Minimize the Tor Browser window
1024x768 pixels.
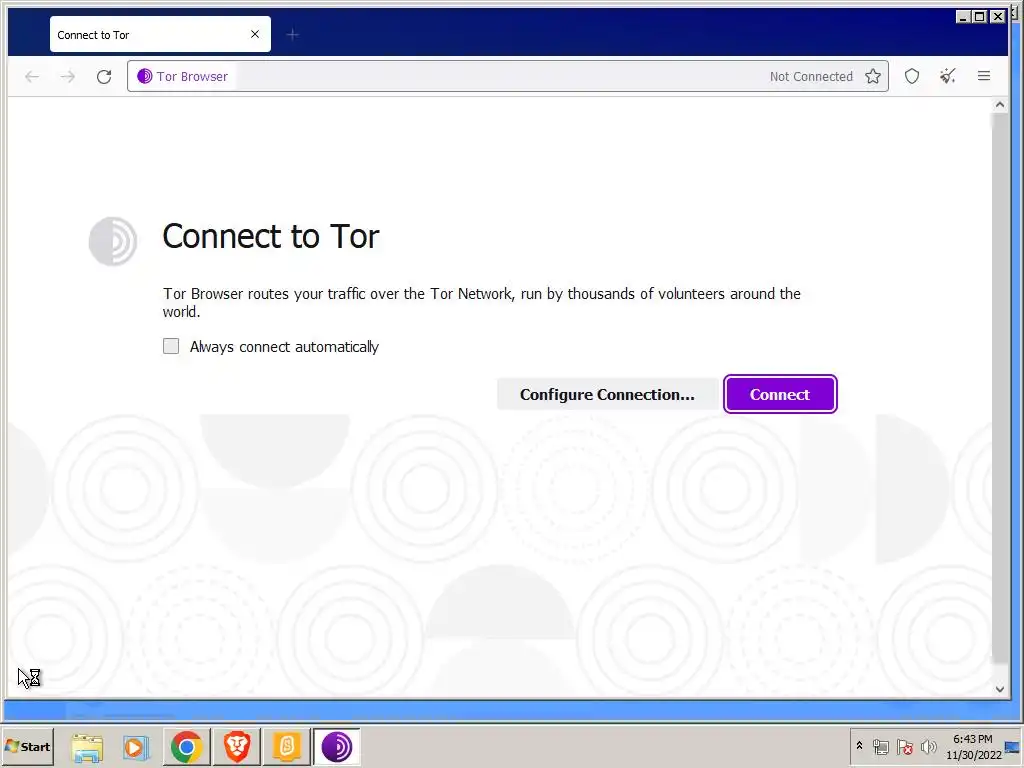point(963,16)
